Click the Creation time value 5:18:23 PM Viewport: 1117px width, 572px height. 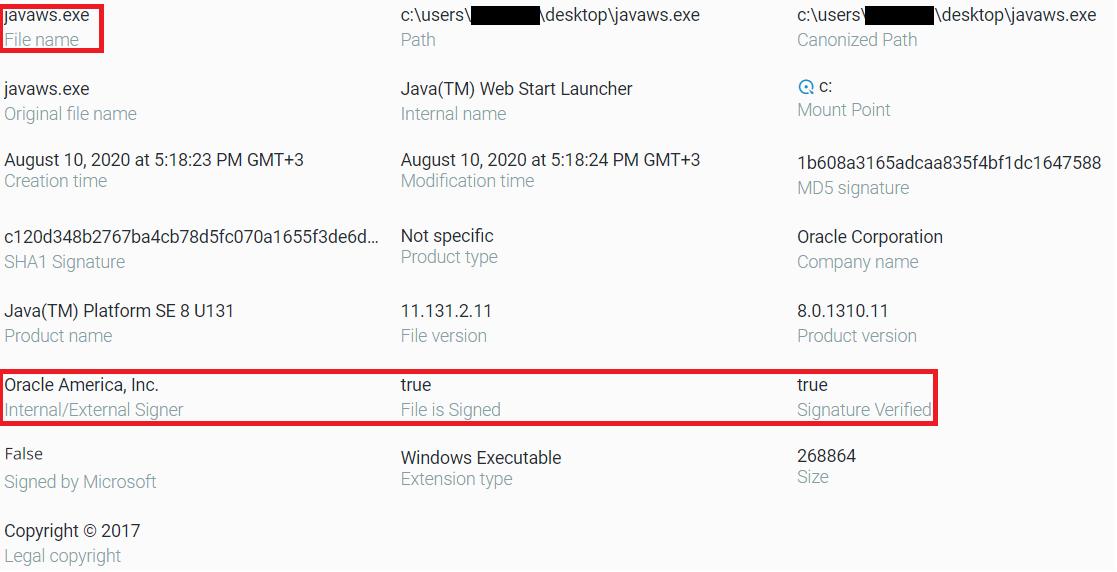coord(154,160)
